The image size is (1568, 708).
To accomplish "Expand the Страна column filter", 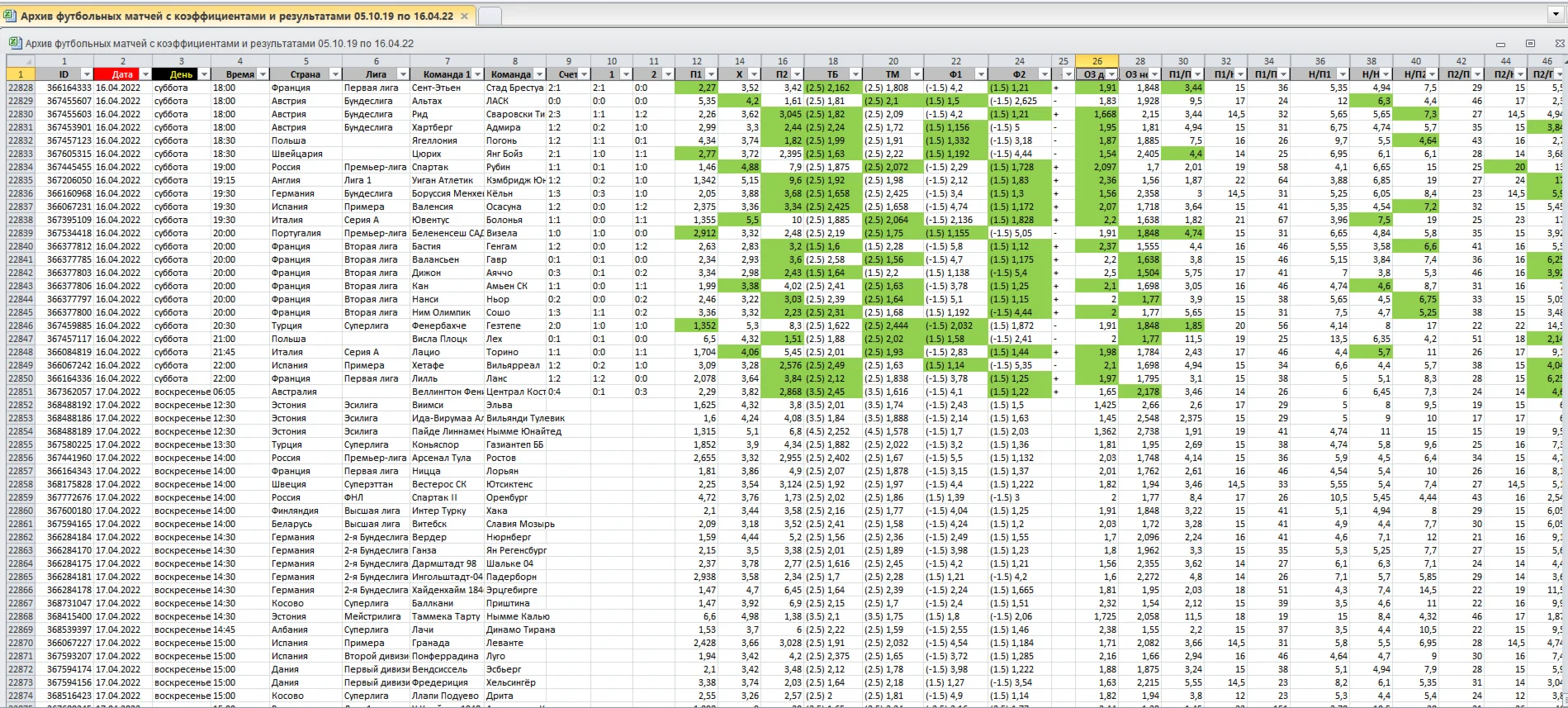I will tap(334, 74).
